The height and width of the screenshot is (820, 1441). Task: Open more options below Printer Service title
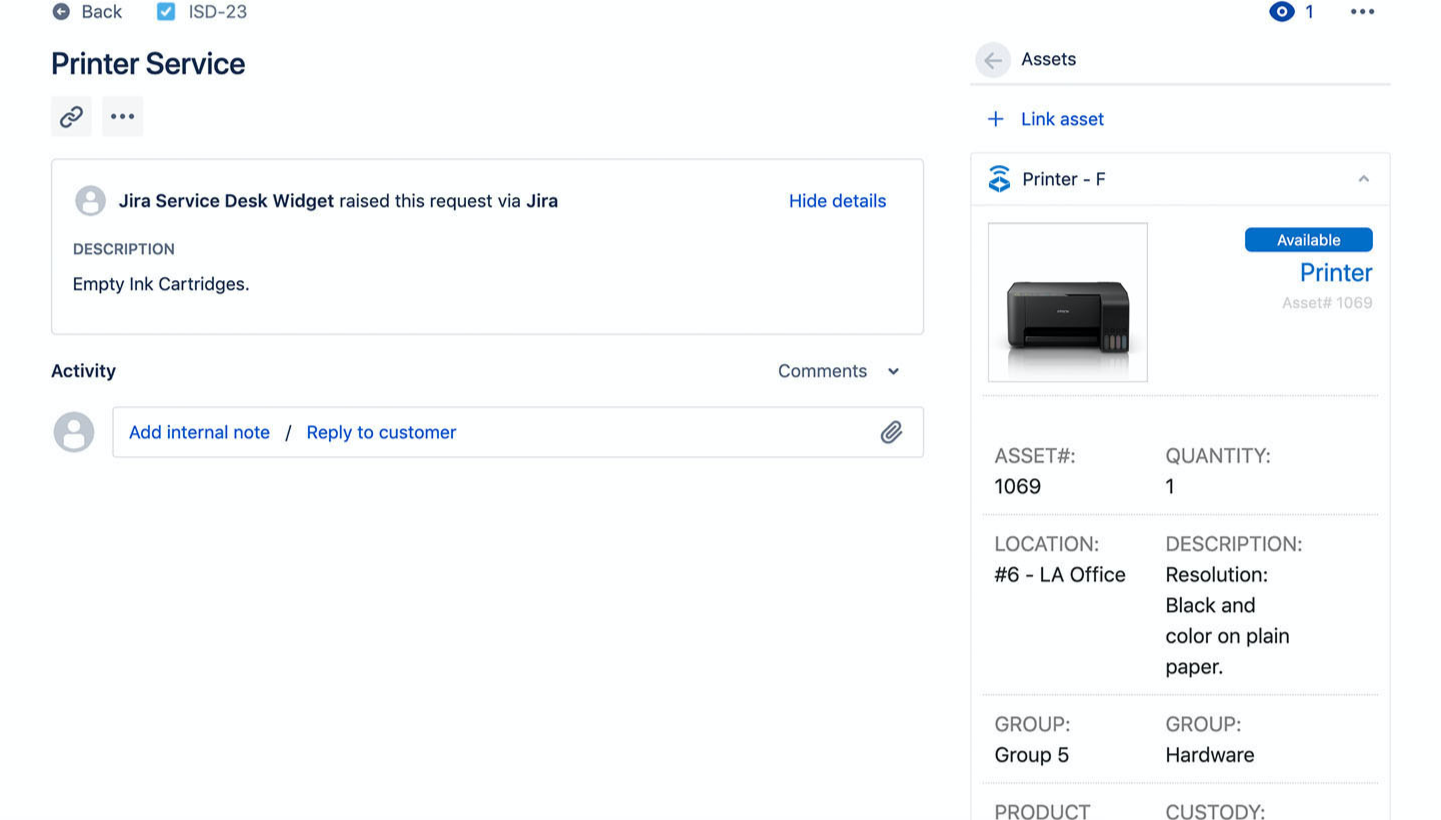pos(123,117)
